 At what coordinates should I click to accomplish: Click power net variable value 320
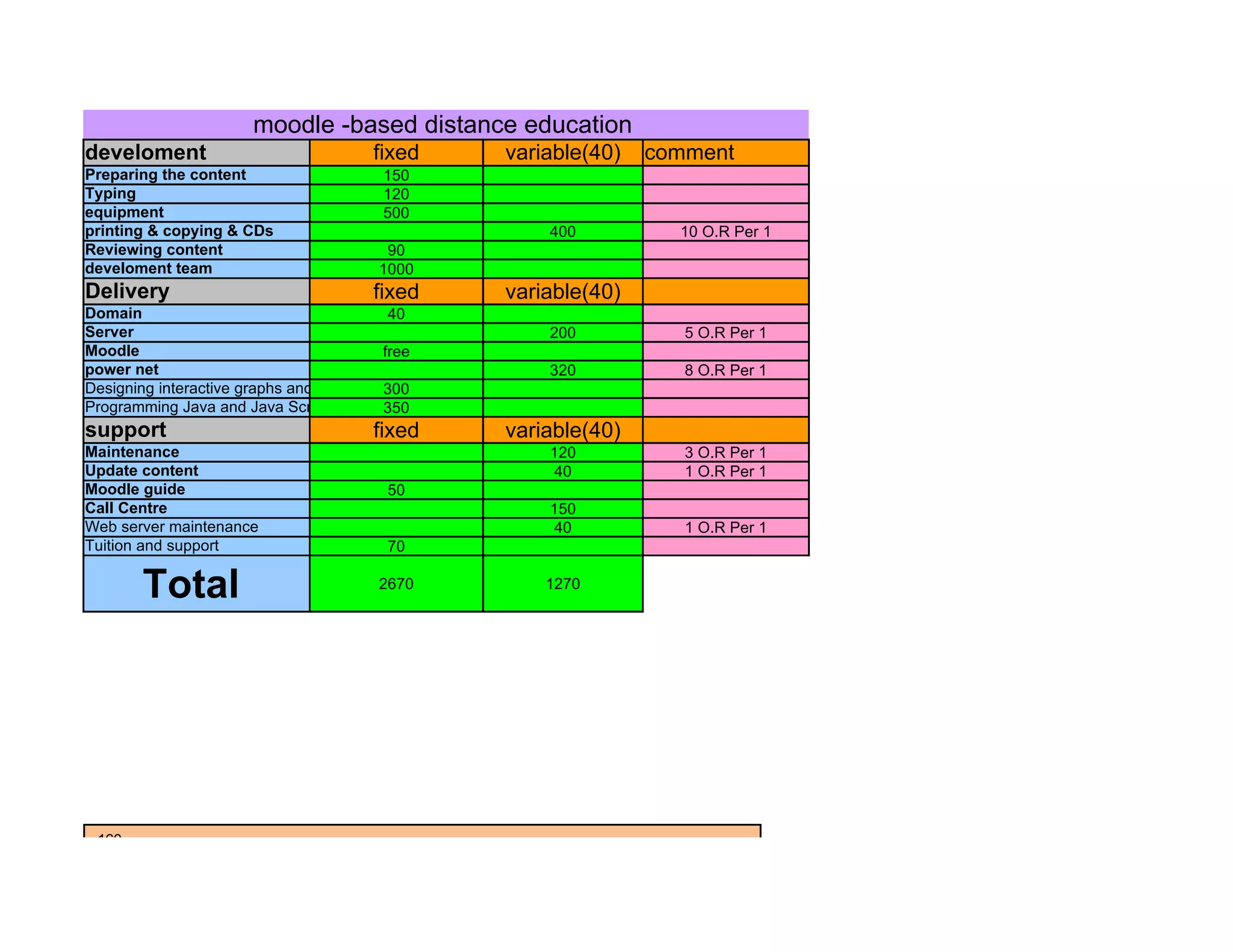click(562, 370)
